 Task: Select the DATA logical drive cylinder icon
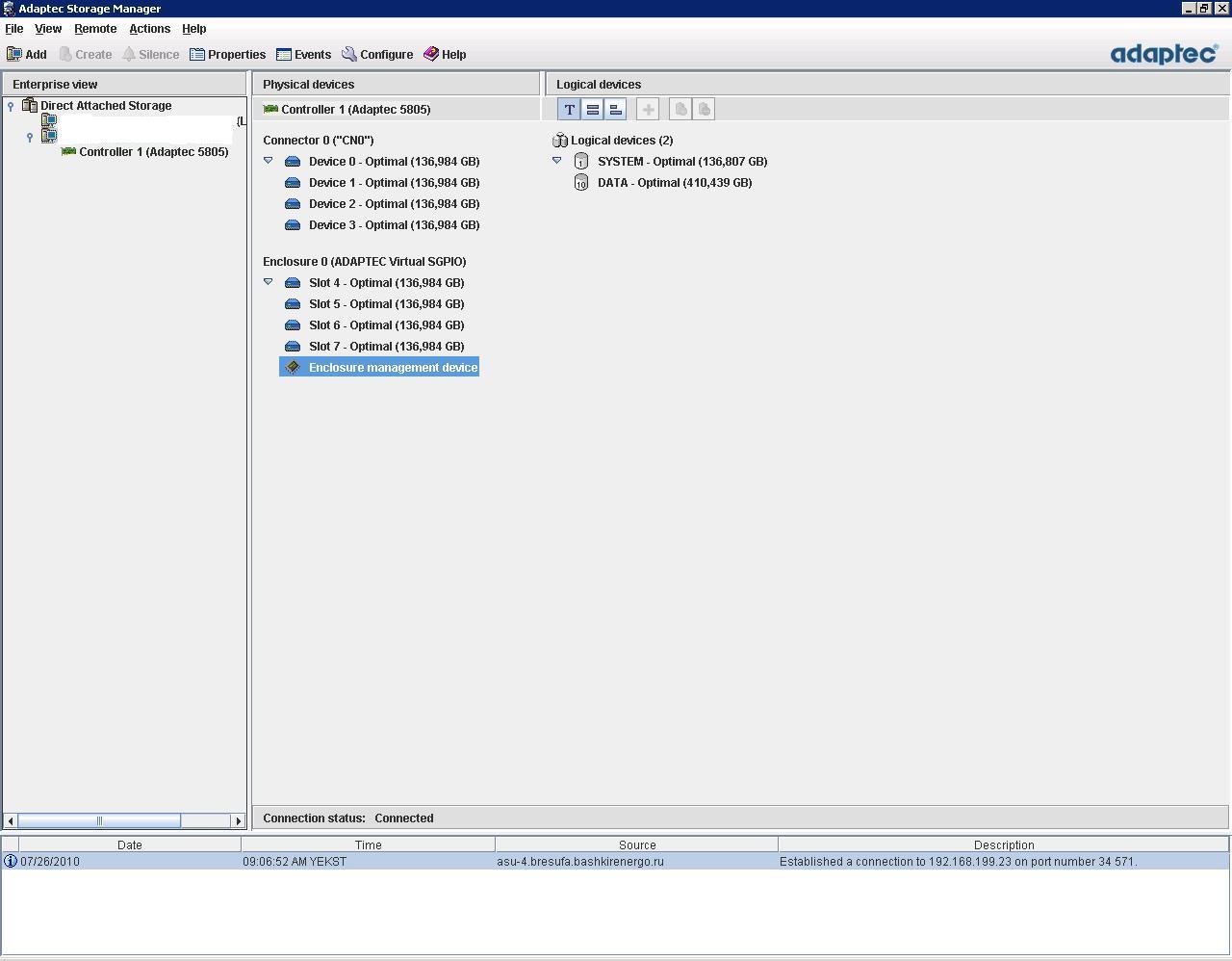[x=580, y=183]
